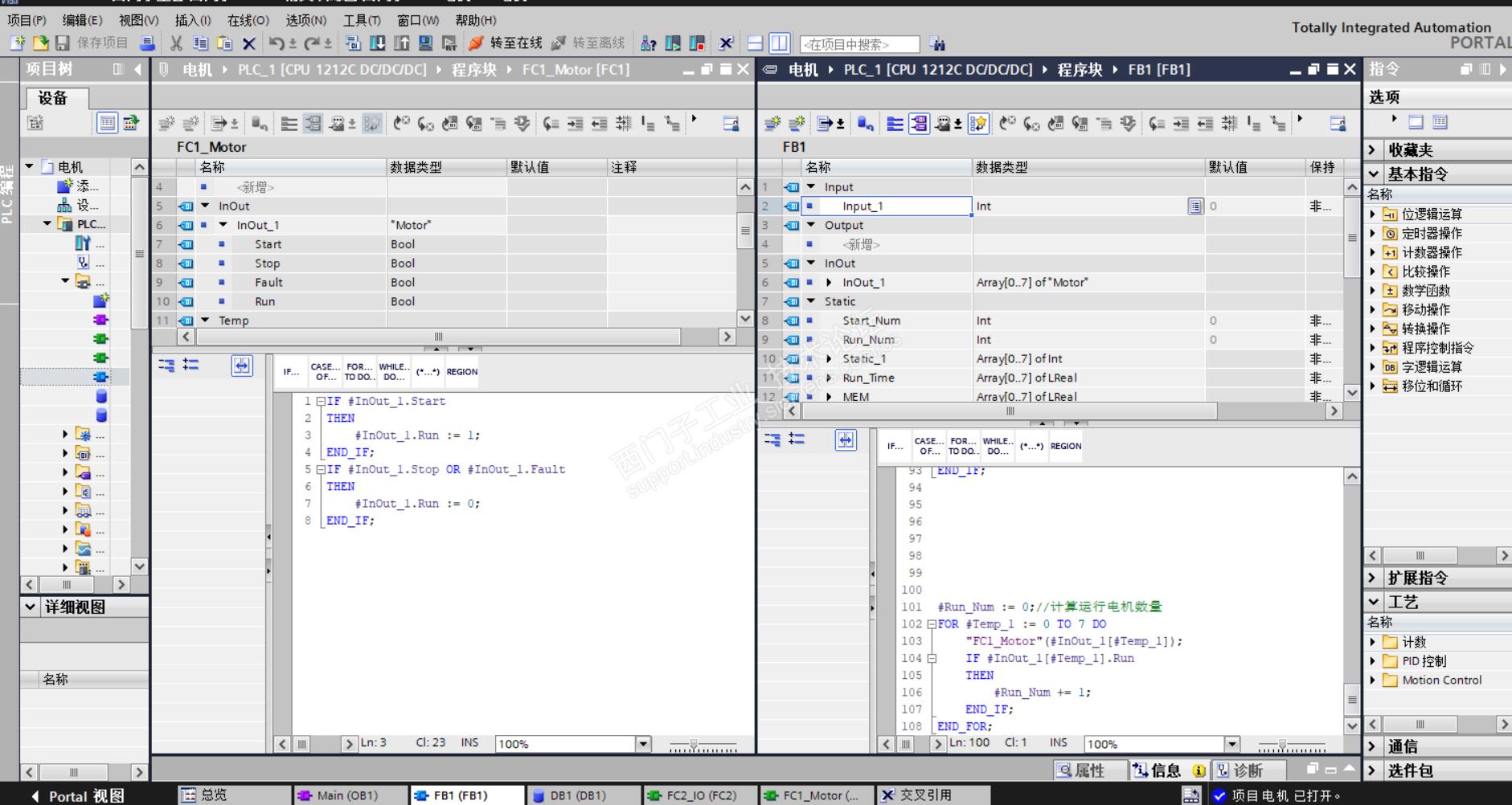
Task: Click the save project floppy disk icon
Action: 63,43
